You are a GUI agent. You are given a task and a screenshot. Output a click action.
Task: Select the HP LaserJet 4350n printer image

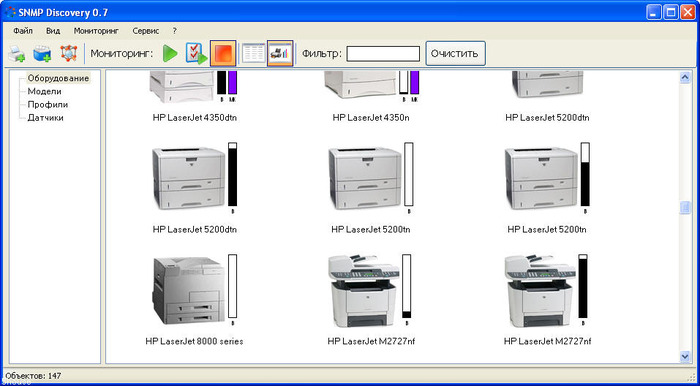(360, 85)
